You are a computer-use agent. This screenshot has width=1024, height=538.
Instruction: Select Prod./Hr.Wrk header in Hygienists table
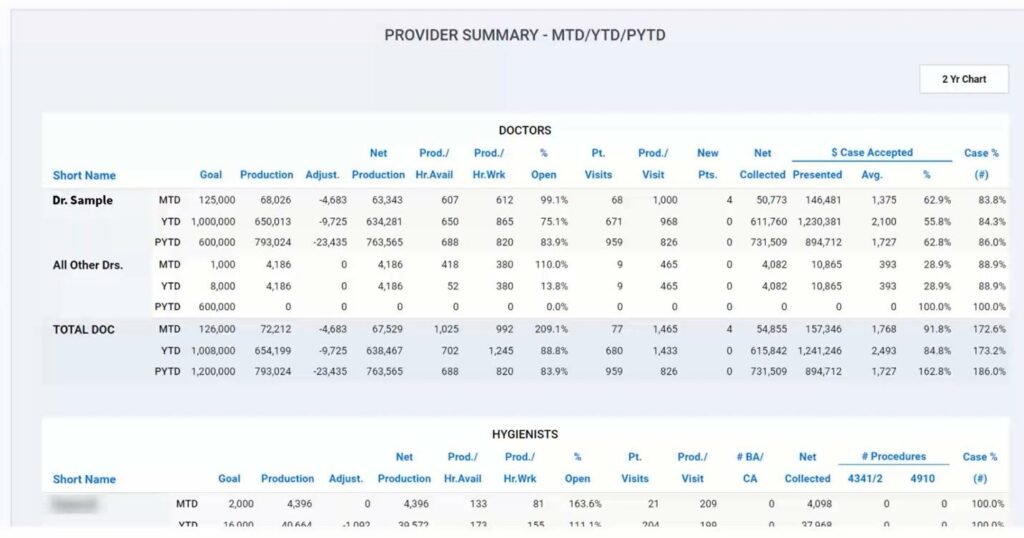point(520,467)
